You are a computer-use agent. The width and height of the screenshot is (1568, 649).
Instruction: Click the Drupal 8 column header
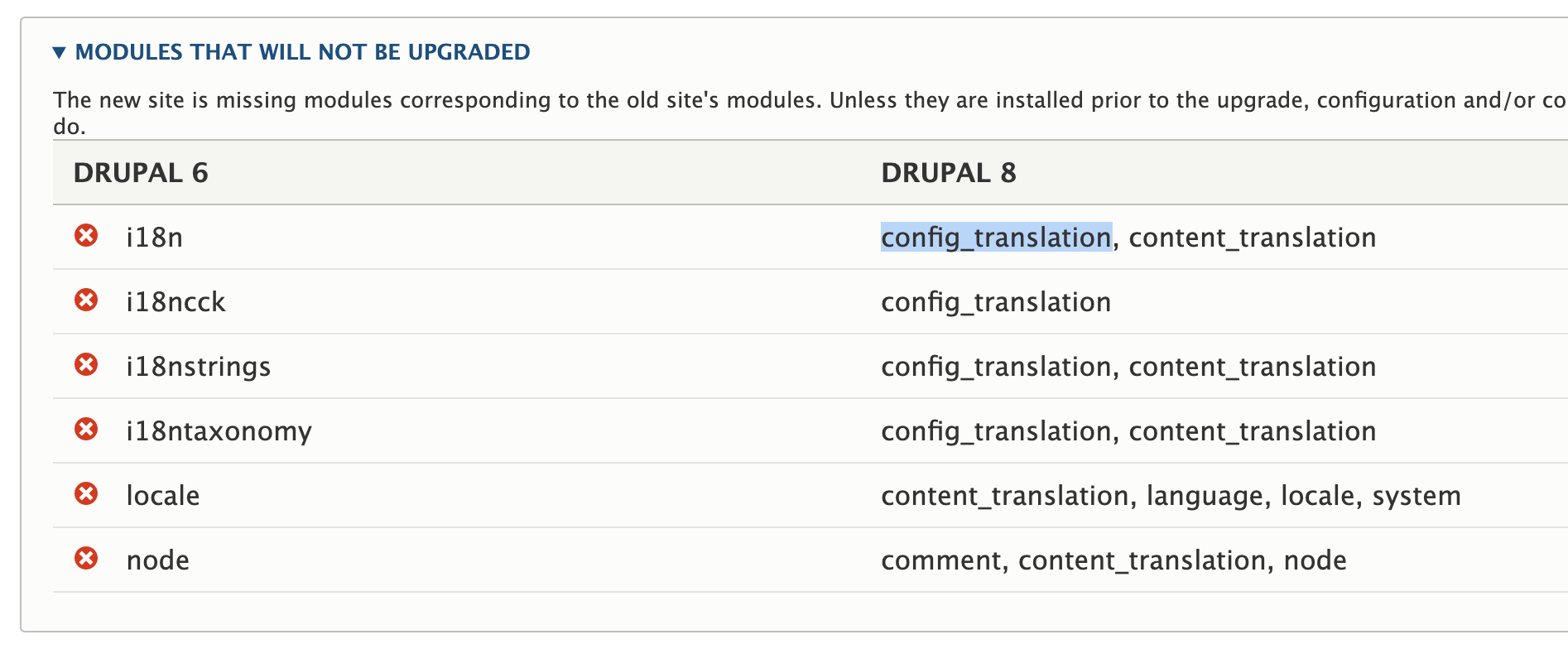[x=949, y=173]
